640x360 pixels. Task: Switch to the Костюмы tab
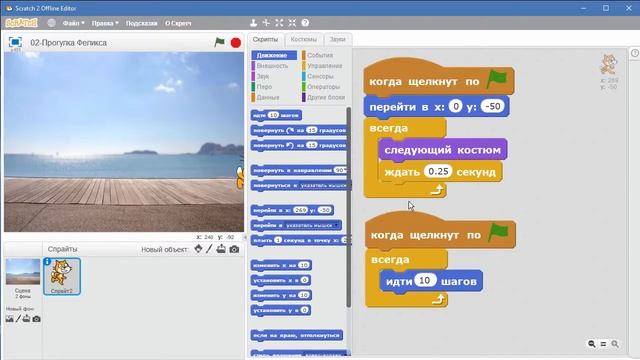[x=304, y=40]
